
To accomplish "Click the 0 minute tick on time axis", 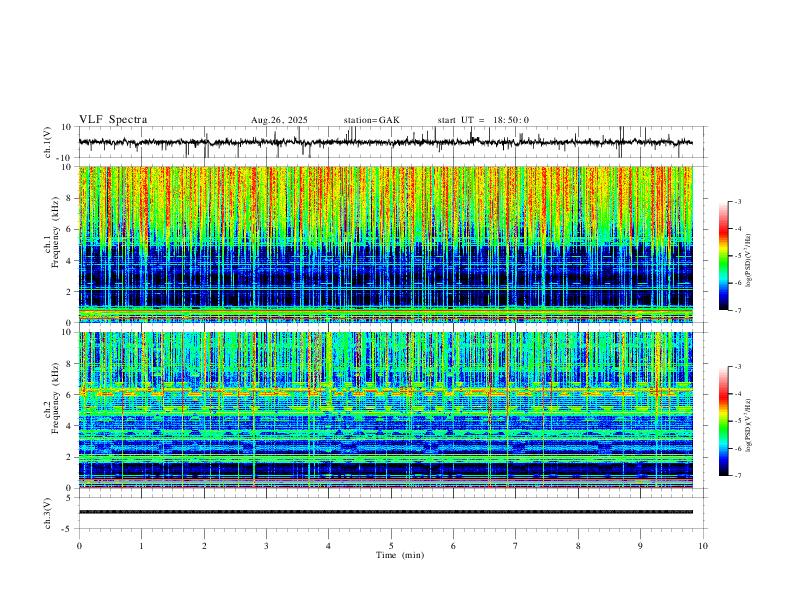I will click(79, 546).
